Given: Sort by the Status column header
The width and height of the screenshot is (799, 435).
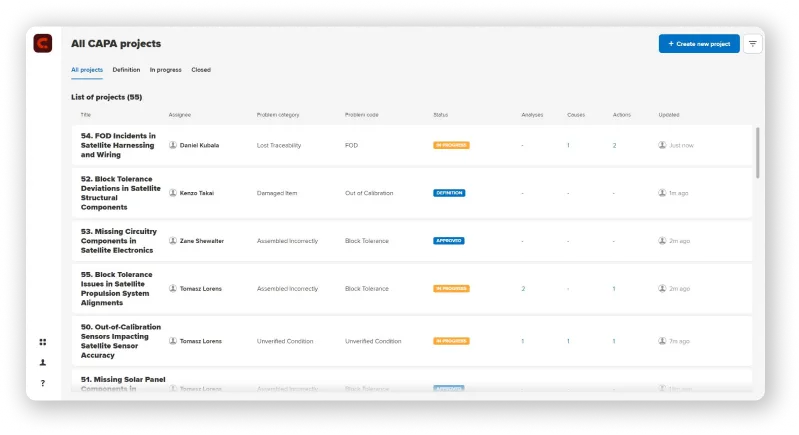Looking at the screenshot, I should coord(440,115).
